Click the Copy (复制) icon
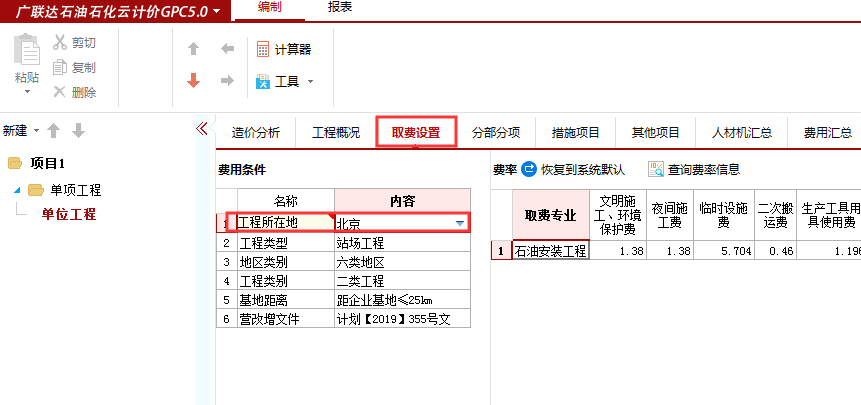Screen dimensions: 861x405 pos(60,67)
